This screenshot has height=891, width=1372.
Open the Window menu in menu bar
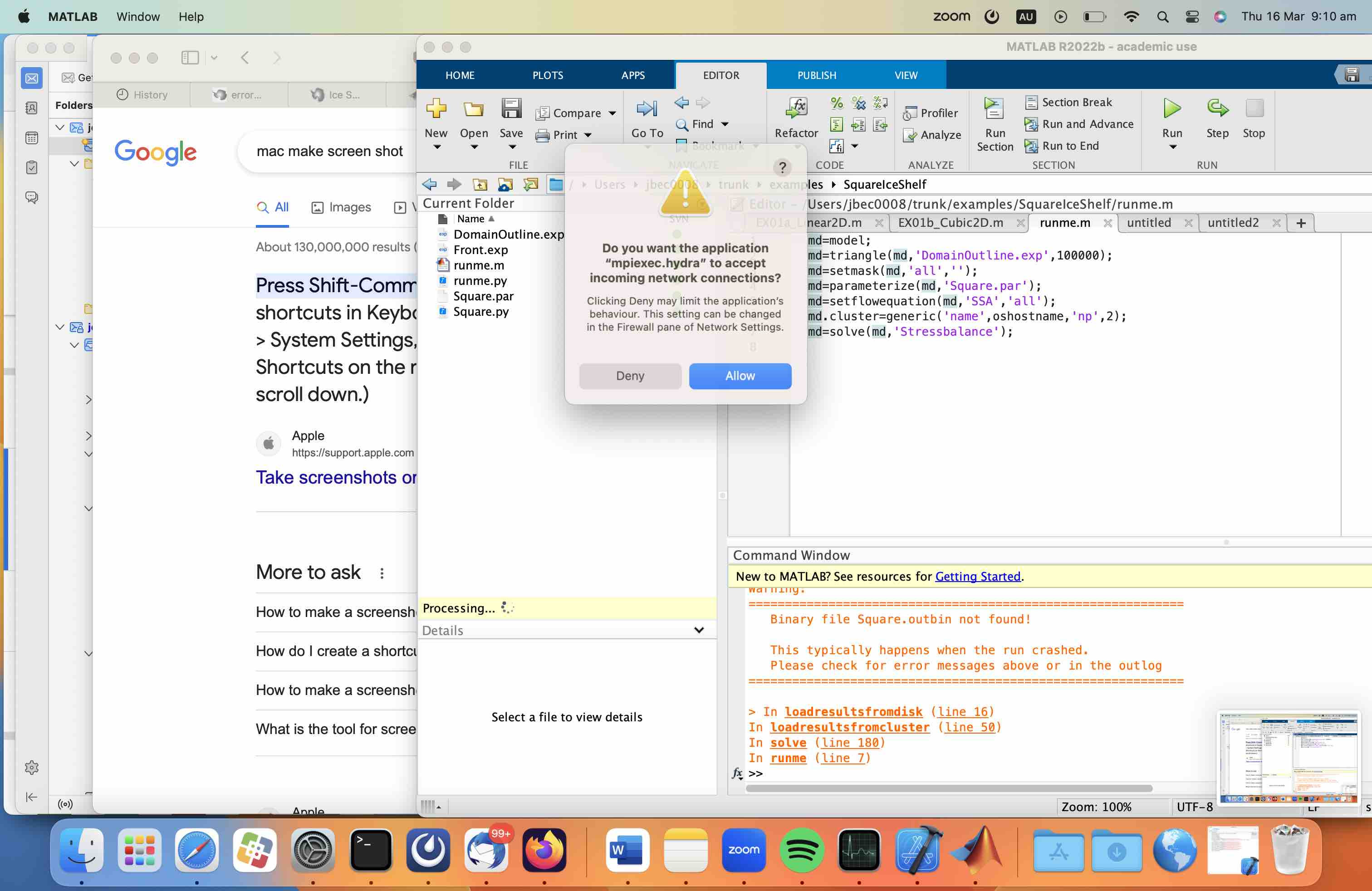coord(138,17)
